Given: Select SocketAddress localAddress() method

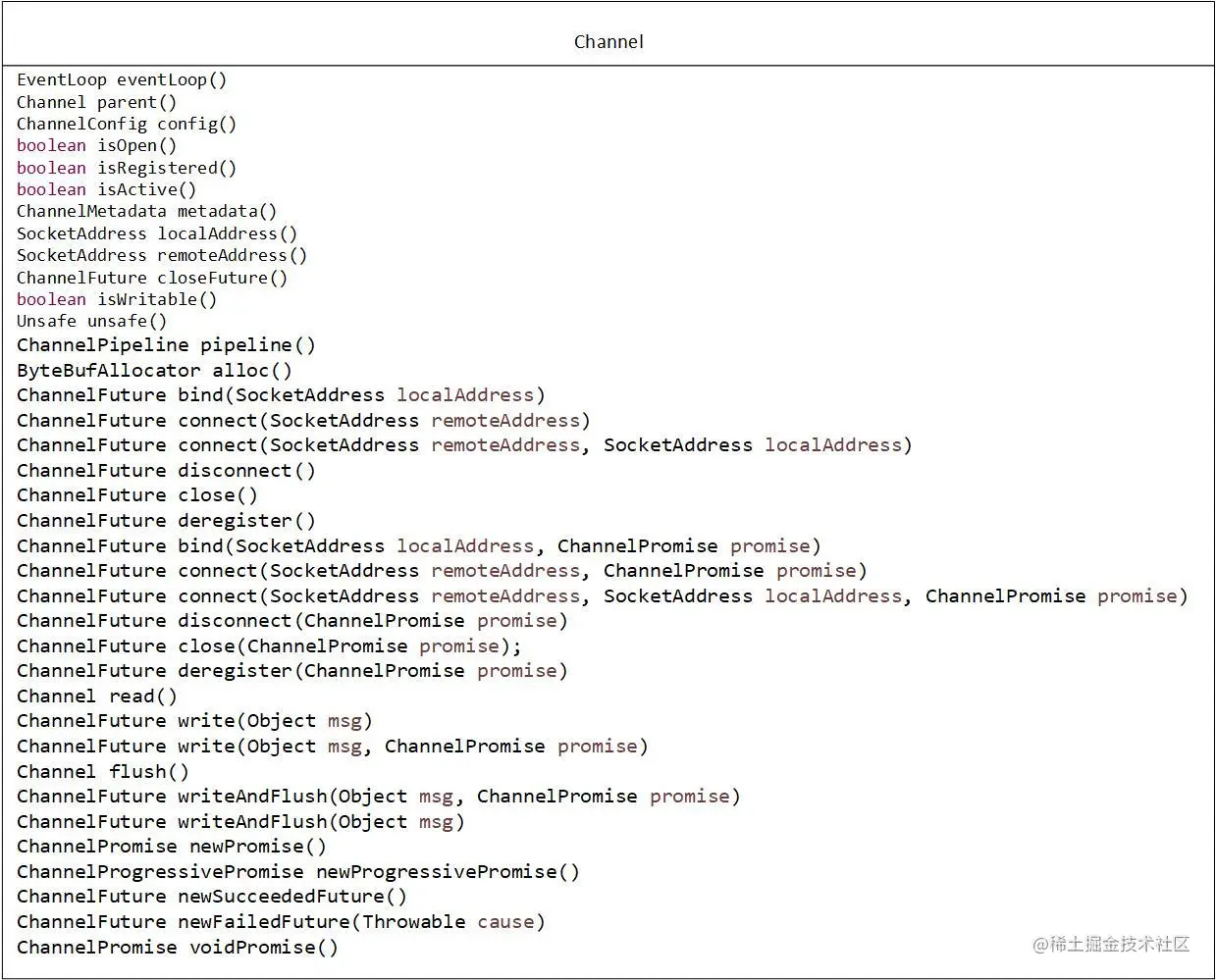Looking at the screenshot, I should coord(157,233).
